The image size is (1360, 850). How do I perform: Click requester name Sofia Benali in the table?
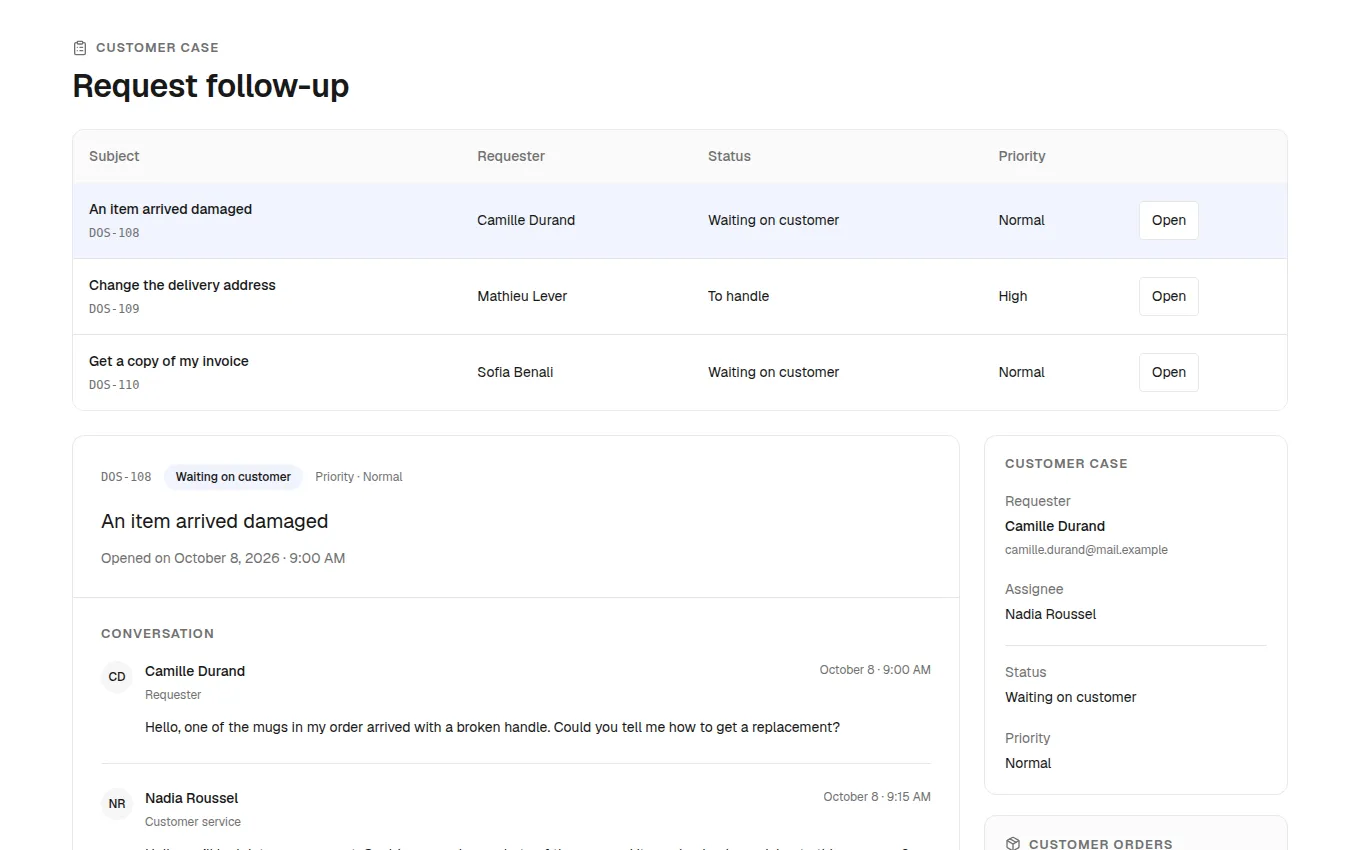(515, 372)
